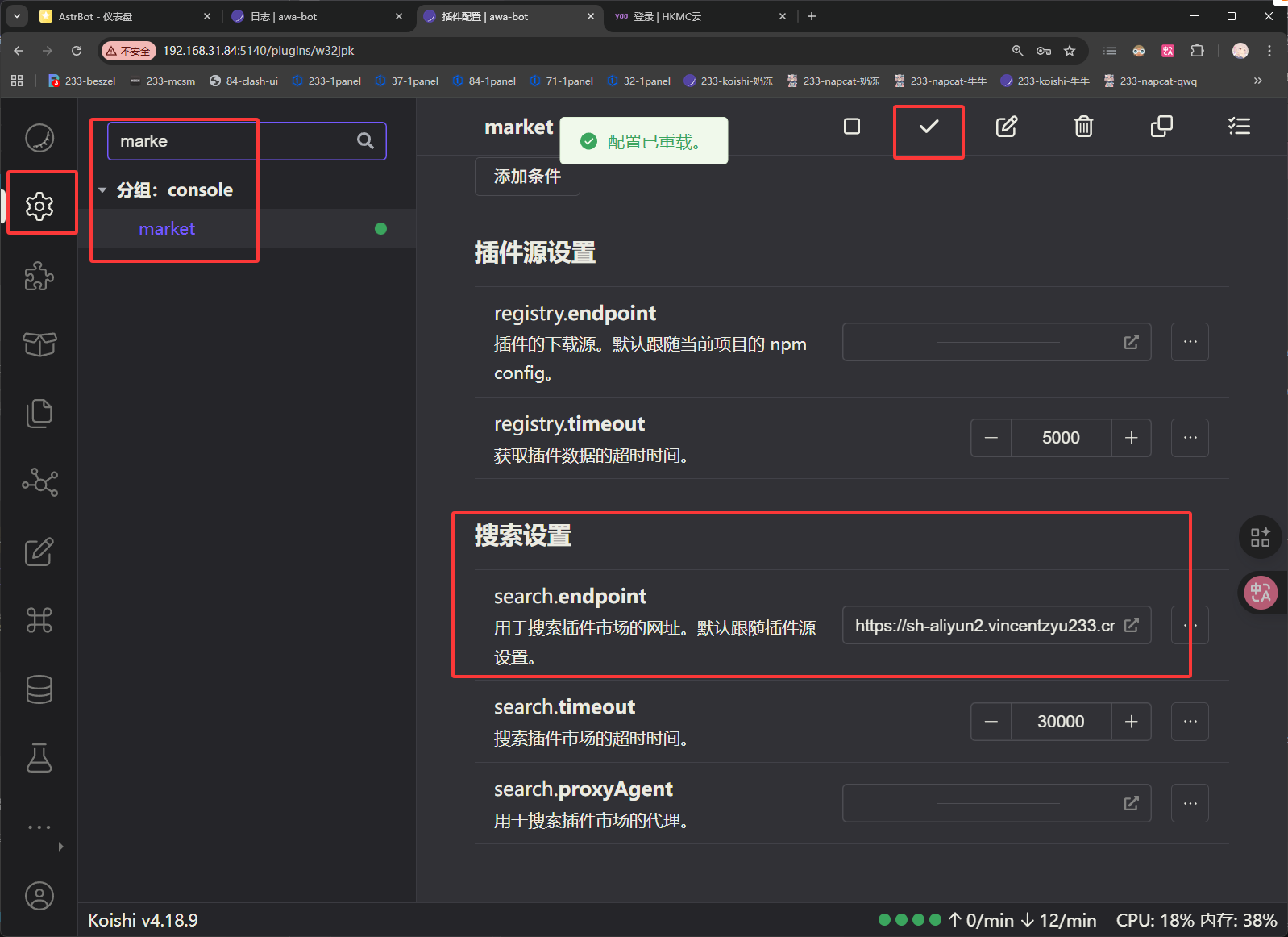Increase registry.timeout with plus button
Viewport: 1288px width, 937px height.
pyautogui.click(x=1131, y=438)
